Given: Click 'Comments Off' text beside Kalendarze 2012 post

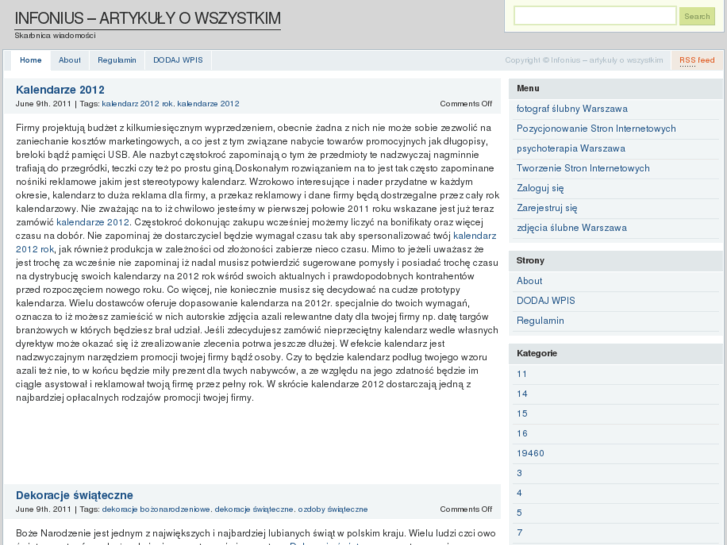Looking at the screenshot, I should [466, 104].
